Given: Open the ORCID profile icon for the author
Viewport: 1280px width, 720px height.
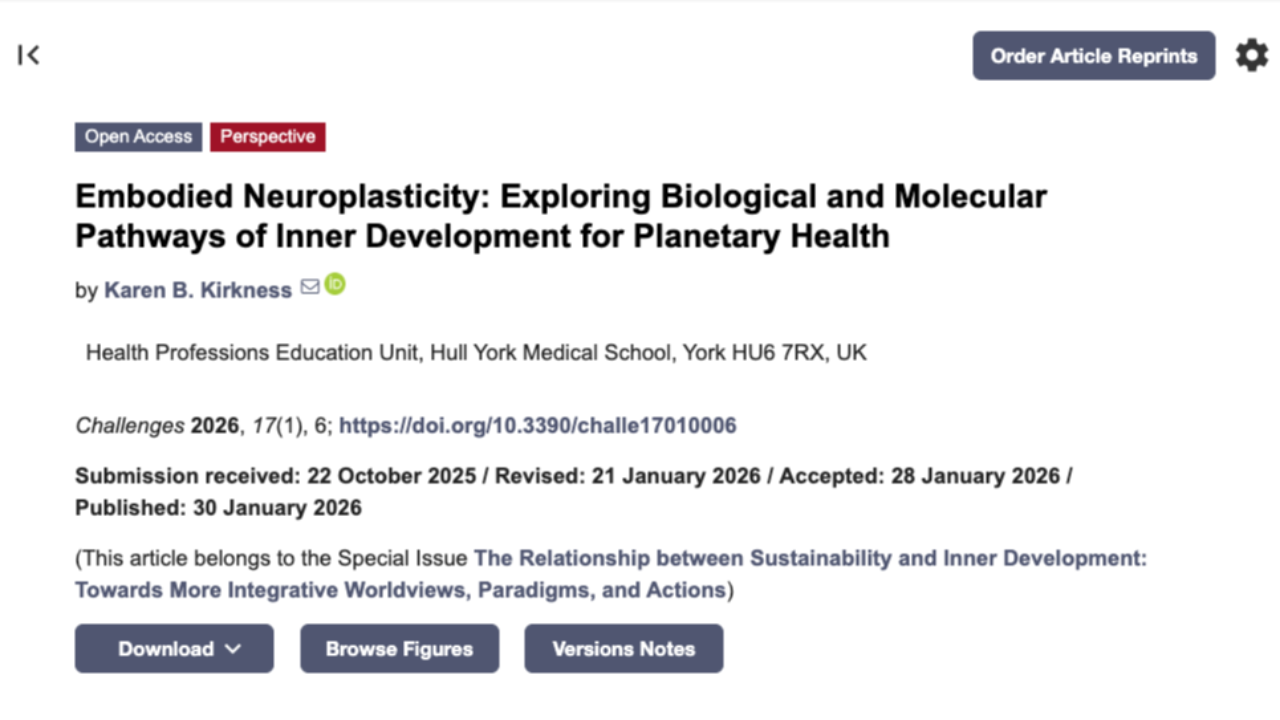Looking at the screenshot, I should pyautogui.click(x=334, y=286).
